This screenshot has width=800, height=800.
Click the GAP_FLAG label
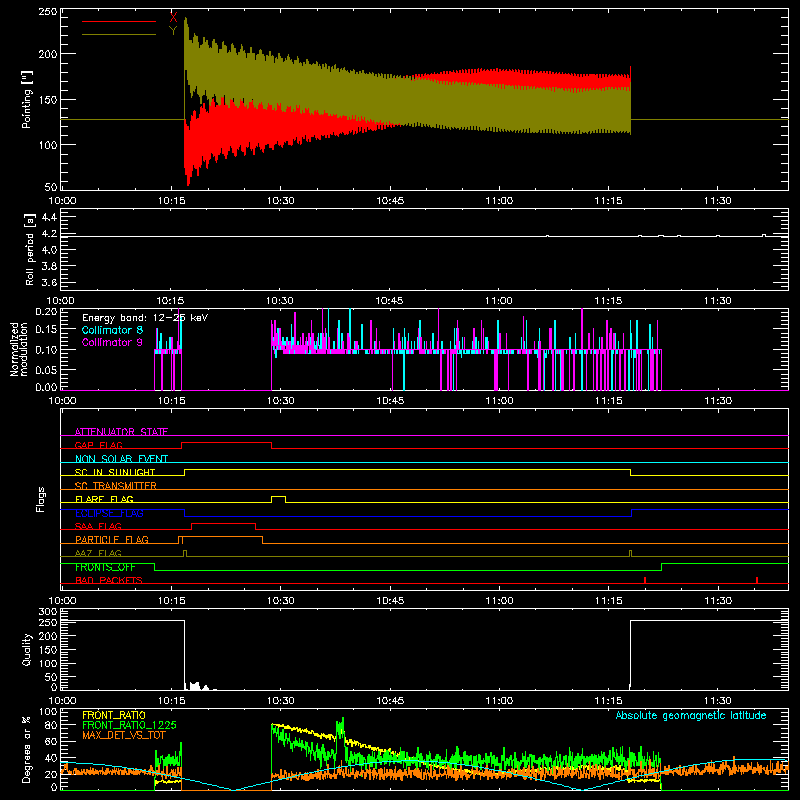click(98, 445)
